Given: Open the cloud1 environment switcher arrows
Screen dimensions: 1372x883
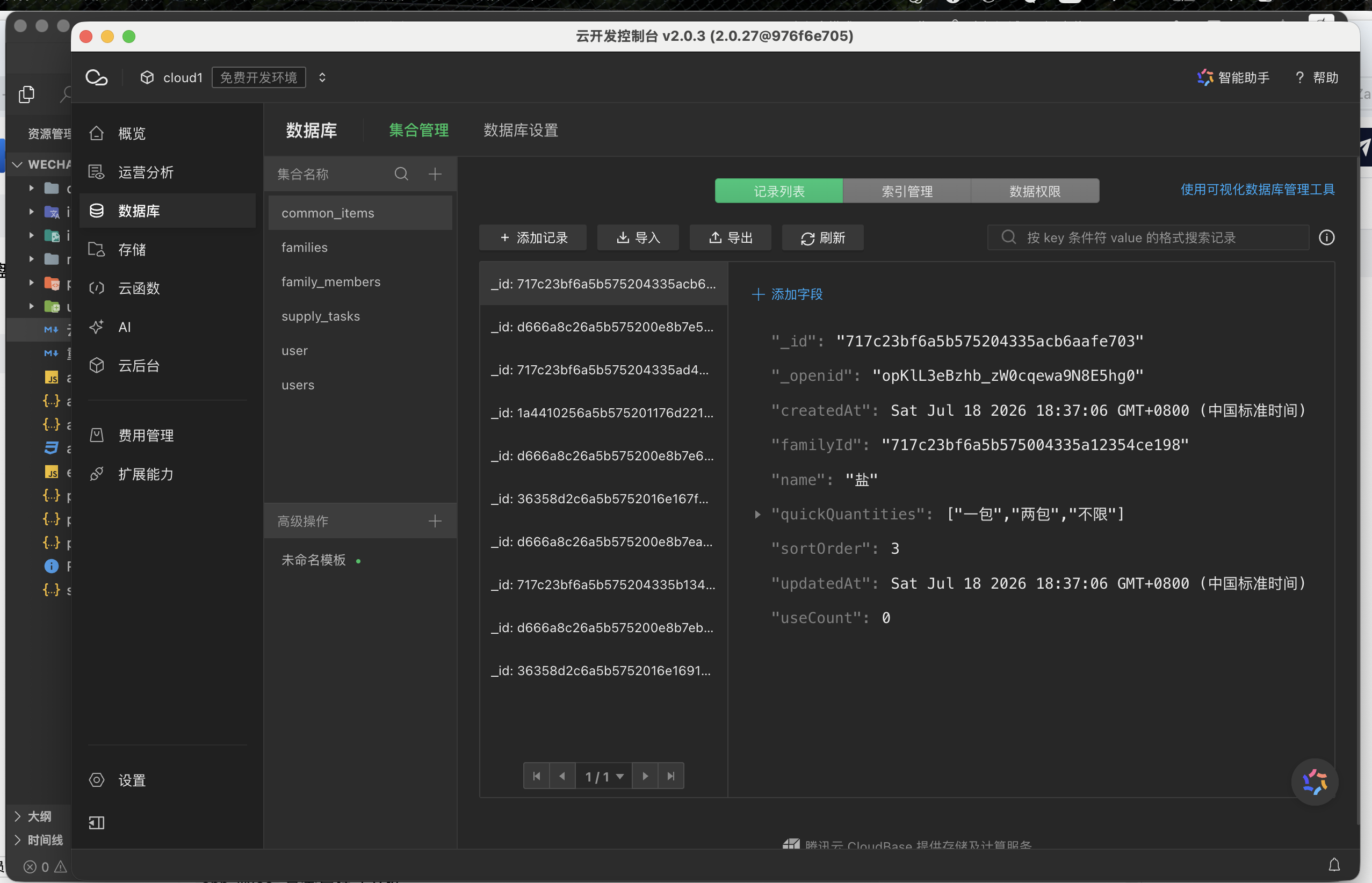Looking at the screenshot, I should pos(322,77).
